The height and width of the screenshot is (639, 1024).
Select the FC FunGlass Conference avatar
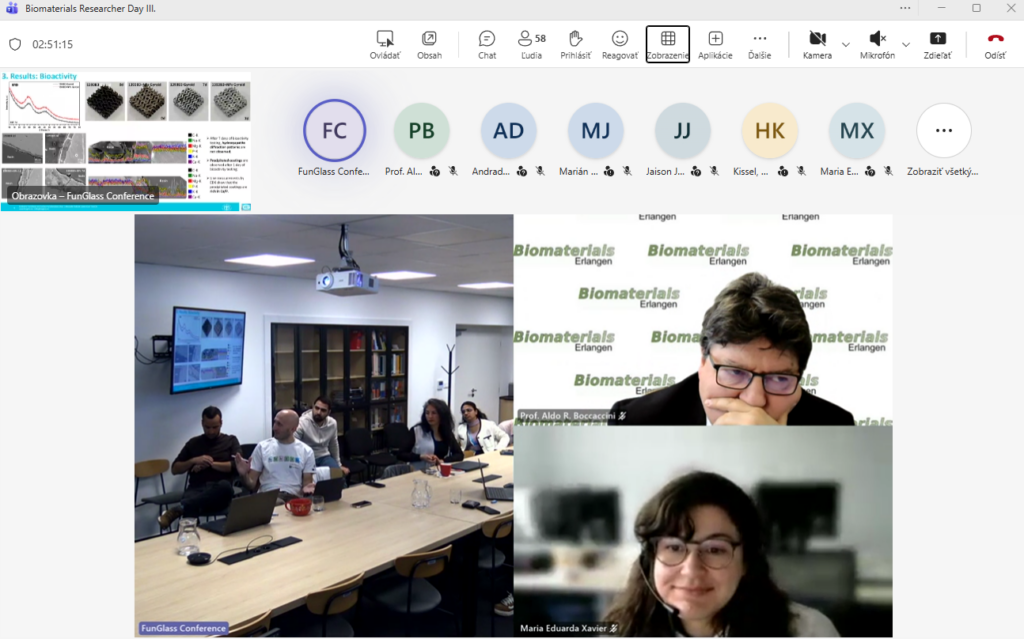tap(334, 131)
